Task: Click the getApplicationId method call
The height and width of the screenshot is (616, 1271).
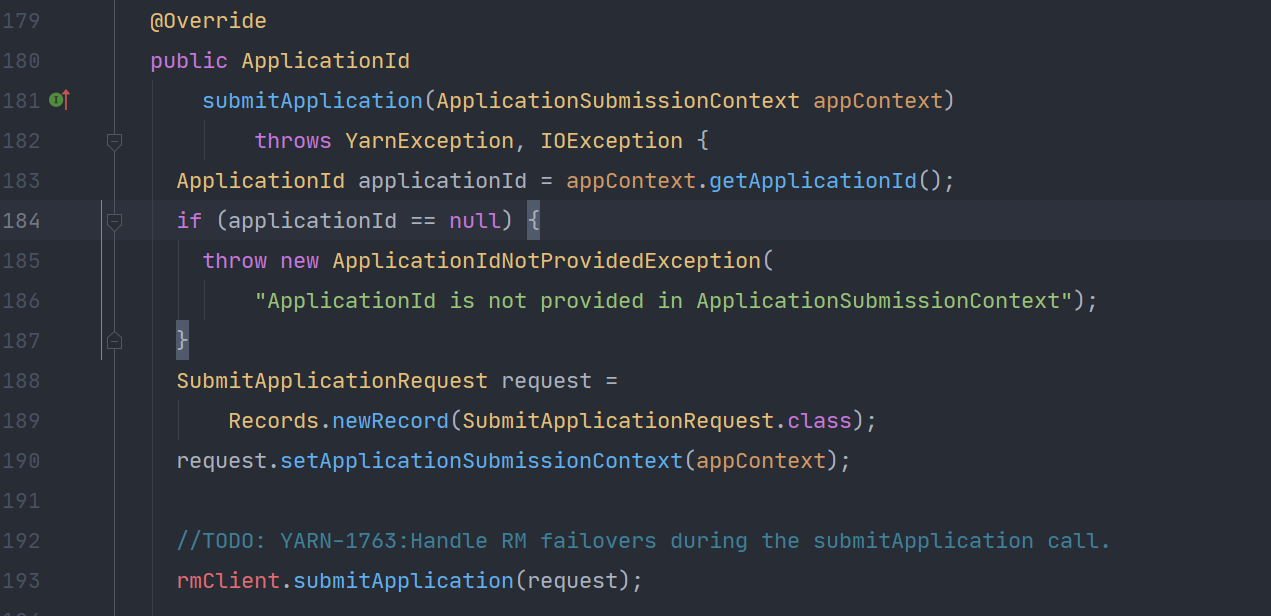Action: (x=812, y=181)
